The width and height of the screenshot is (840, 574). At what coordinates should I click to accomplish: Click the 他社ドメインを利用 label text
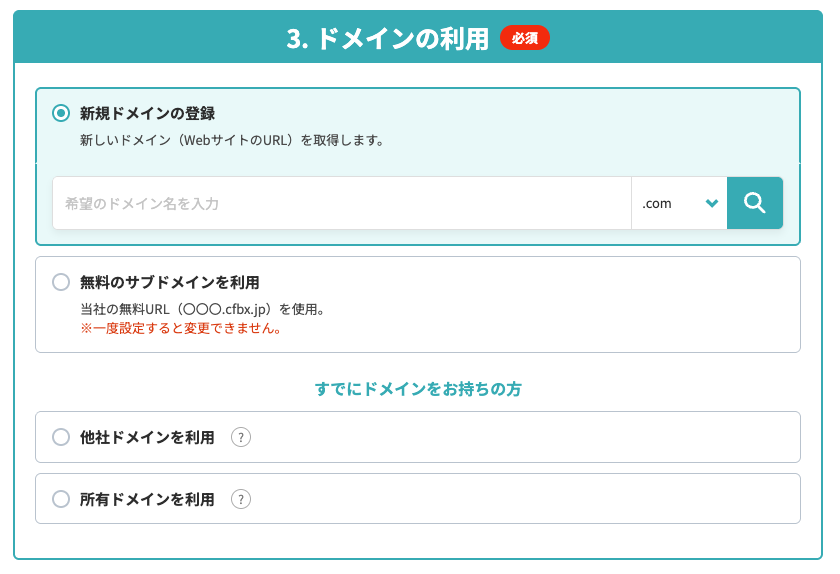pos(147,437)
